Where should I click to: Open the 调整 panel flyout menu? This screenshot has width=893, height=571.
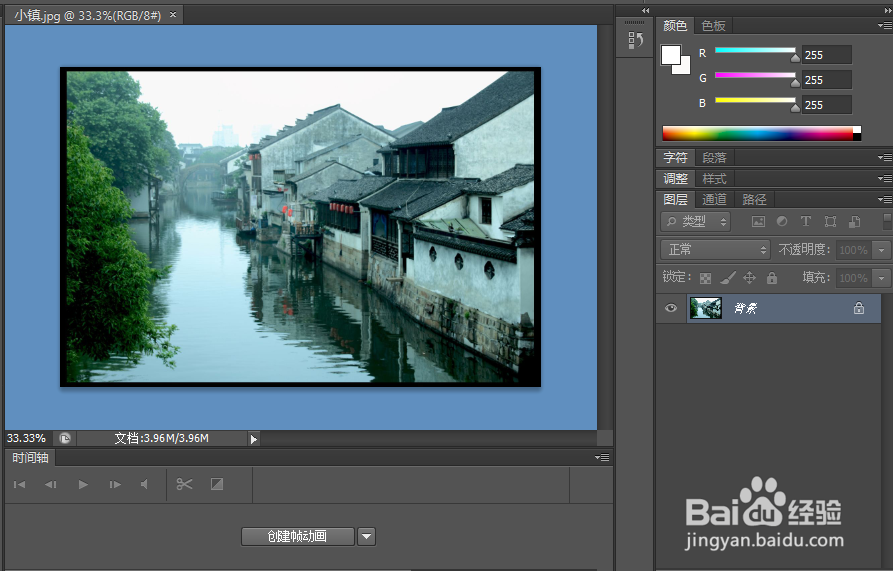884,179
